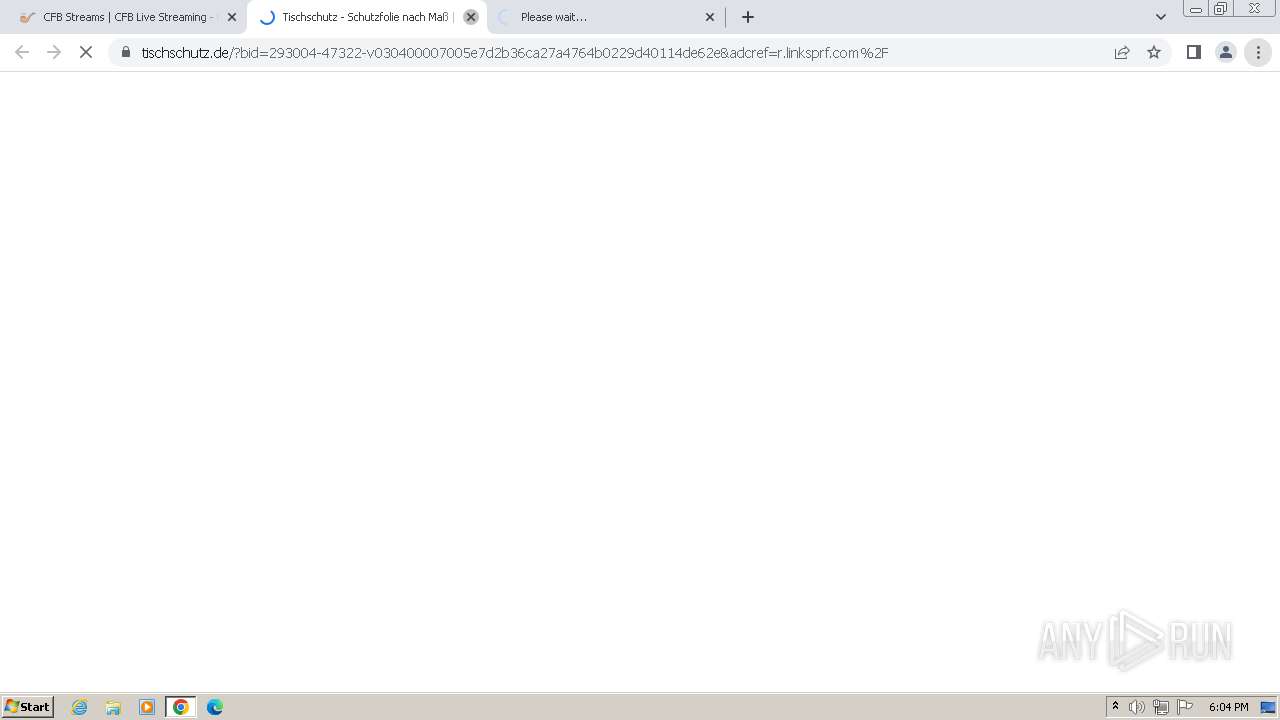Open the Windows Start menu
The height and width of the screenshot is (720, 1280).
[28, 707]
